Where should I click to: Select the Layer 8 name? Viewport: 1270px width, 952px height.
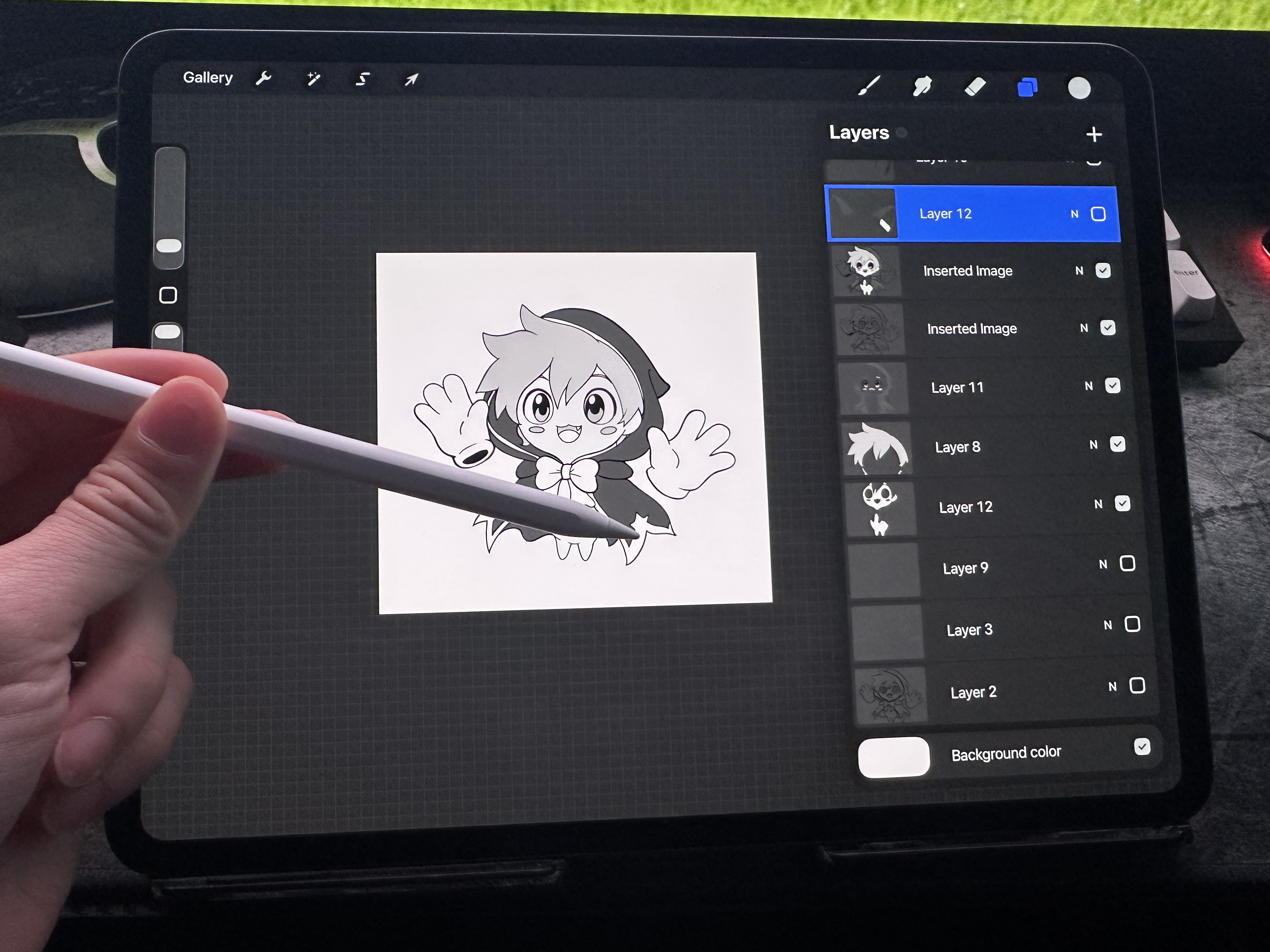(x=958, y=447)
